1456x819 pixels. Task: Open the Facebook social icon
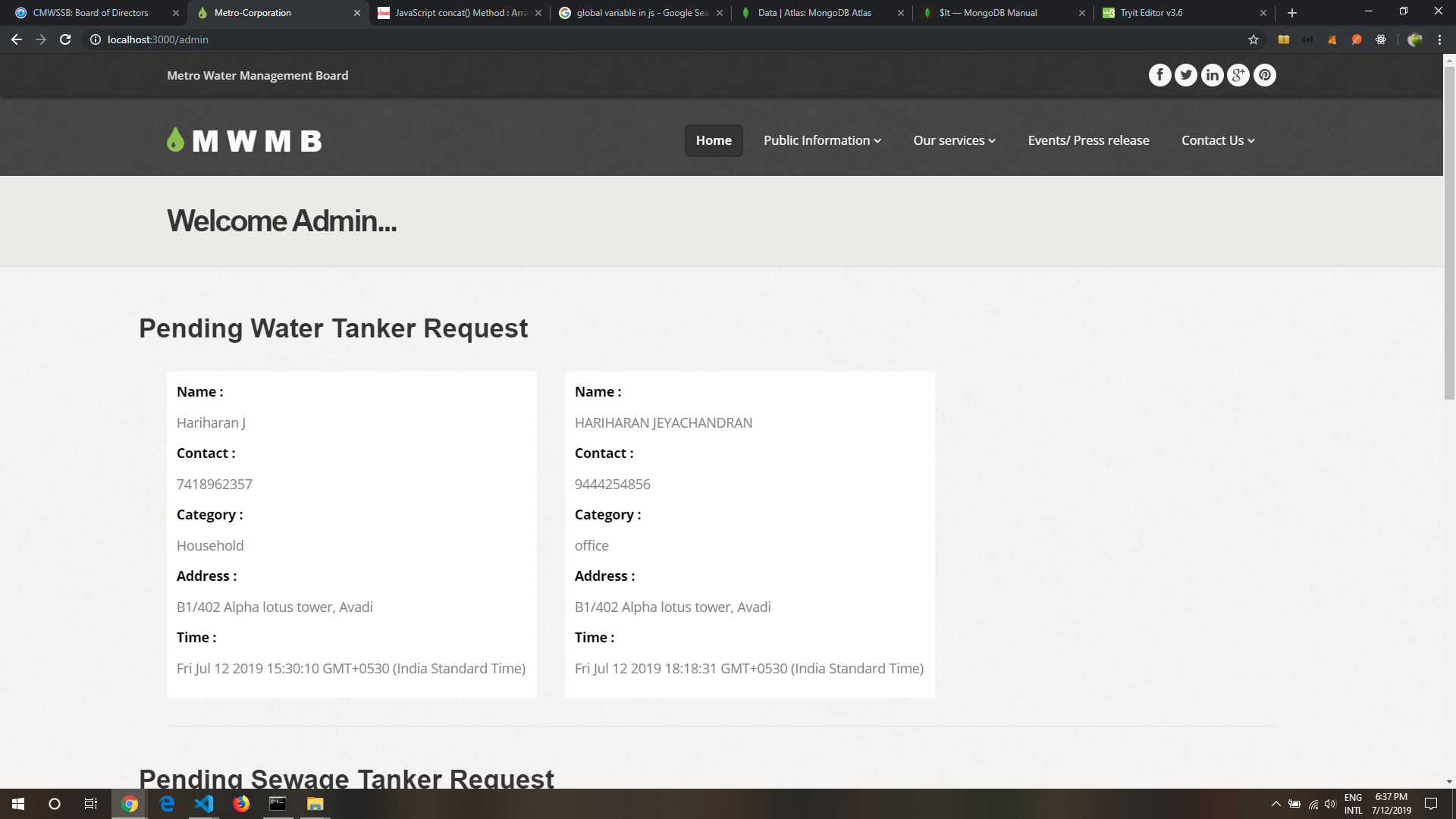pos(1159,75)
